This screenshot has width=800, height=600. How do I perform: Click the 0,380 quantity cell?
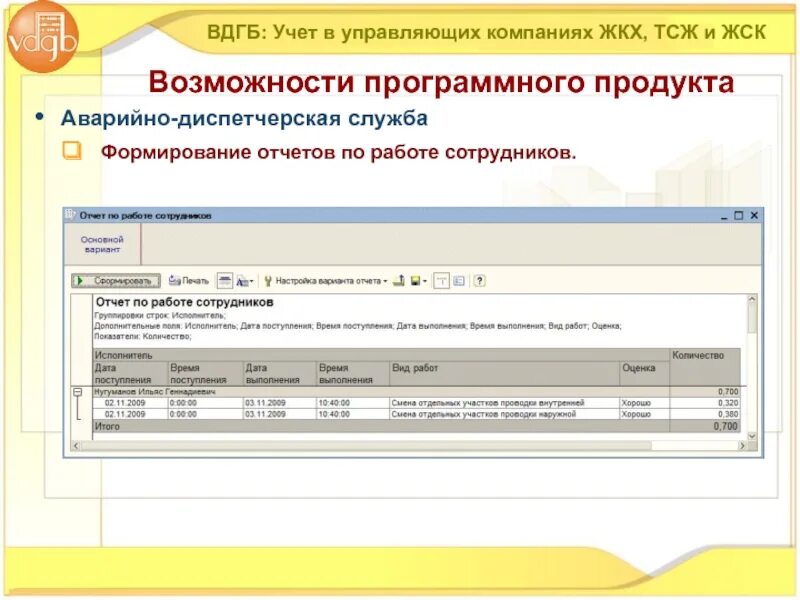pos(705,414)
